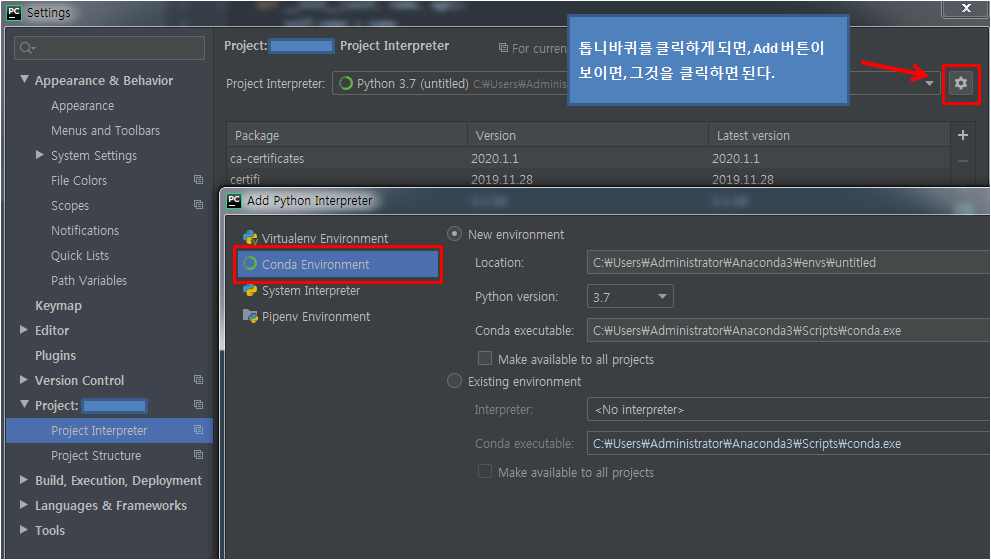Screen dimensions: 991x560
Task: Click the Version column header
Action: pos(588,135)
